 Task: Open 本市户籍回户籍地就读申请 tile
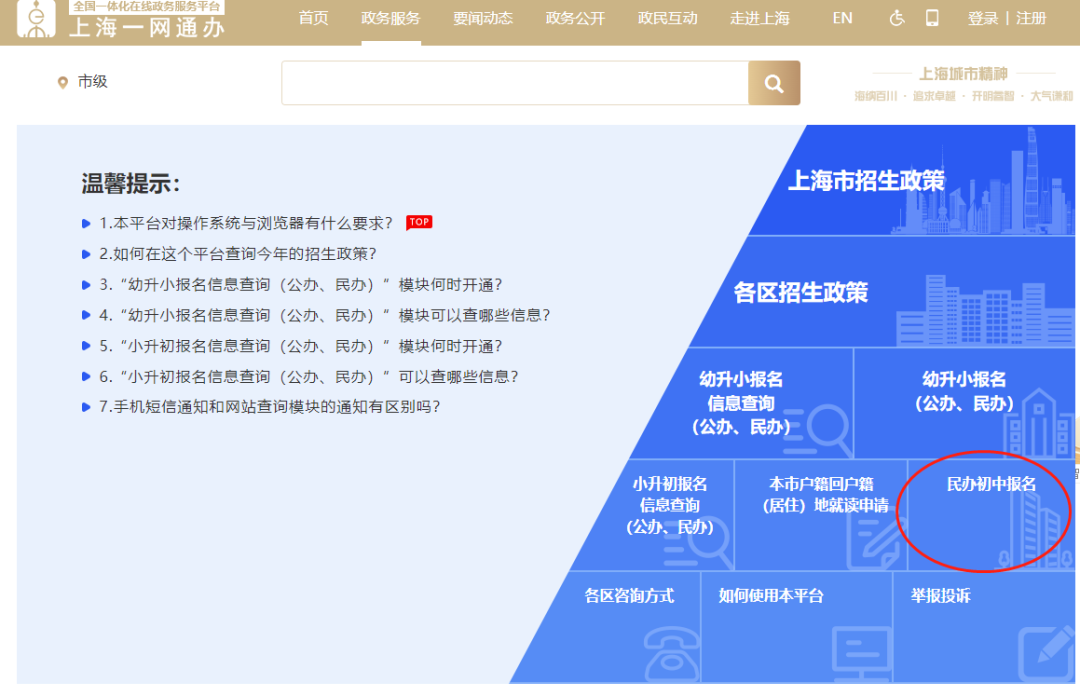click(x=821, y=515)
